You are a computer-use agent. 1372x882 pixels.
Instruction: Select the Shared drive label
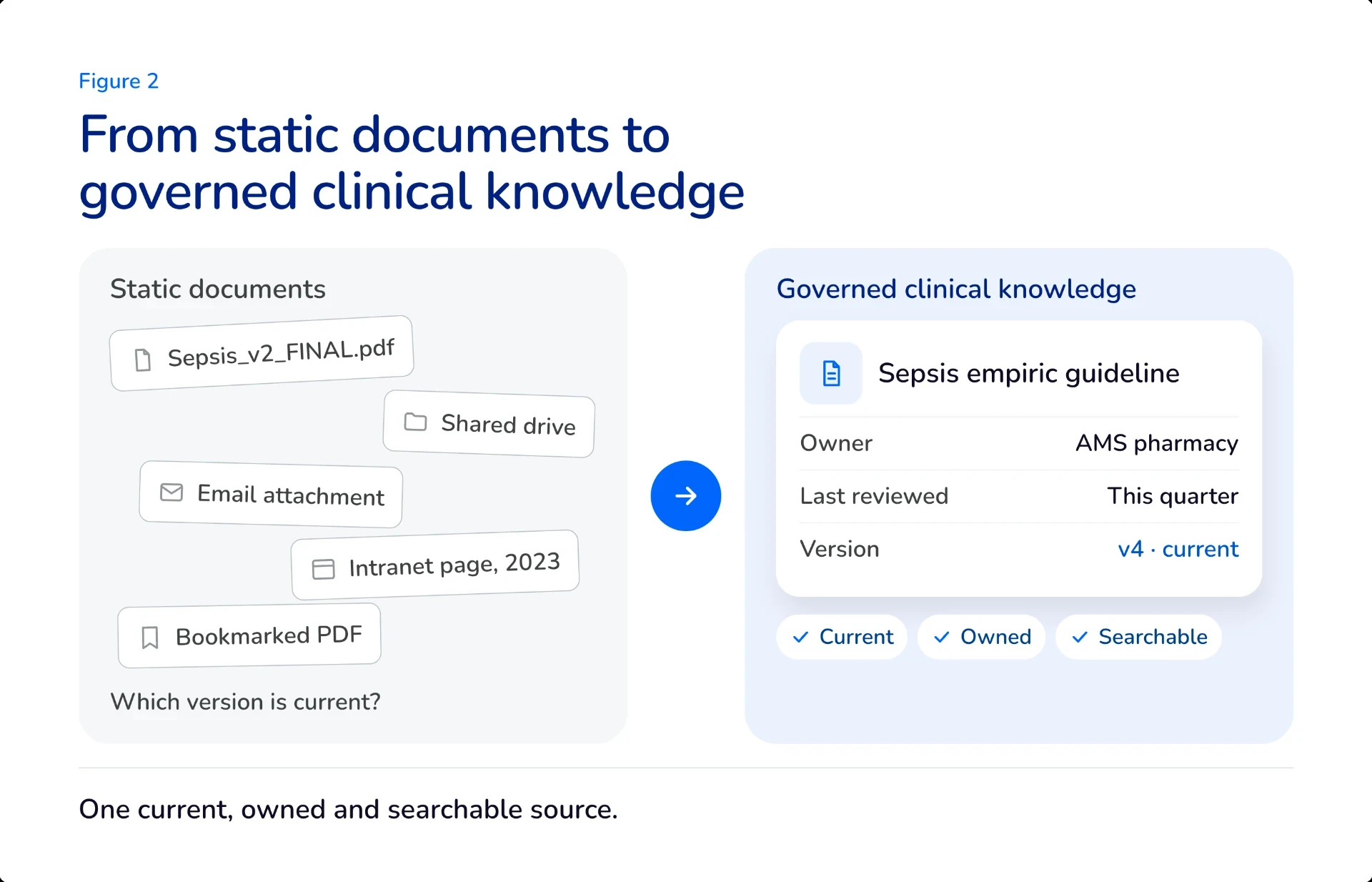(x=509, y=425)
